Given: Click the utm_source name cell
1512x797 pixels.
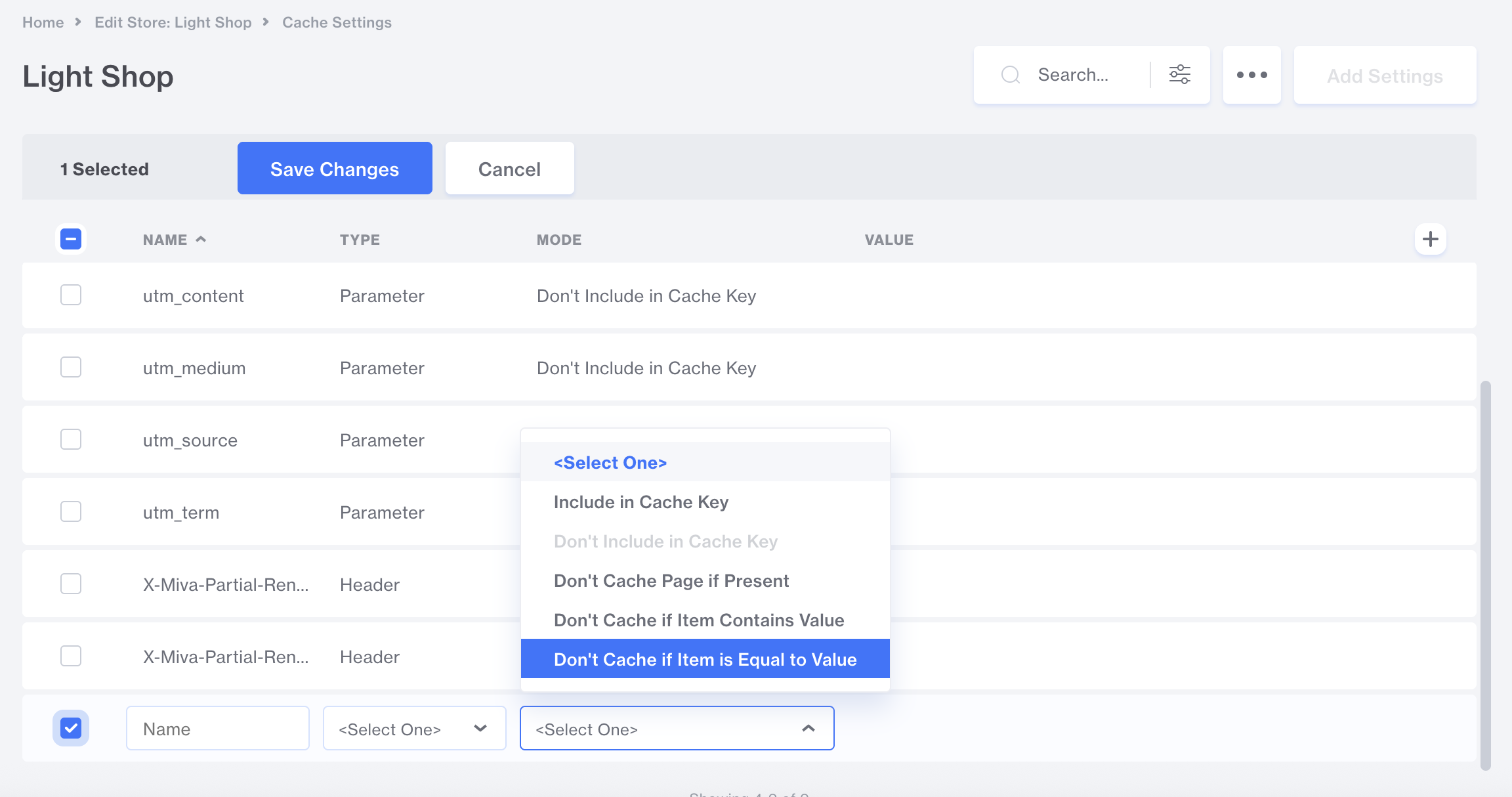Looking at the screenshot, I should (190, 441).
